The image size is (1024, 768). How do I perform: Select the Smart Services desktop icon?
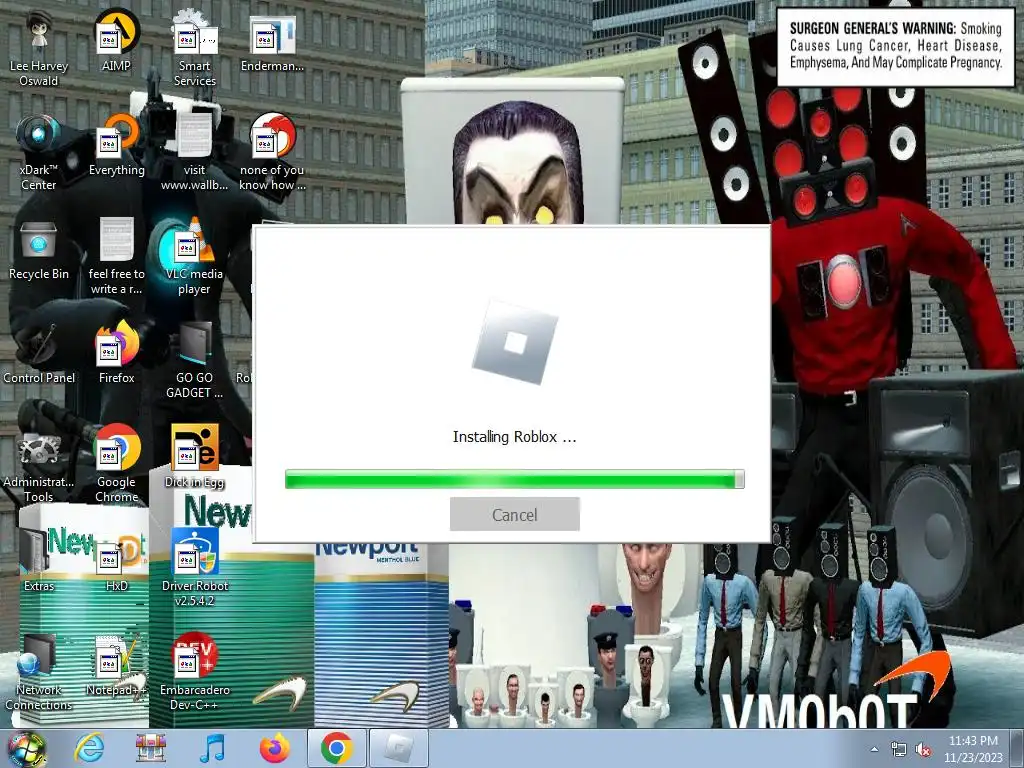(194, 49)
